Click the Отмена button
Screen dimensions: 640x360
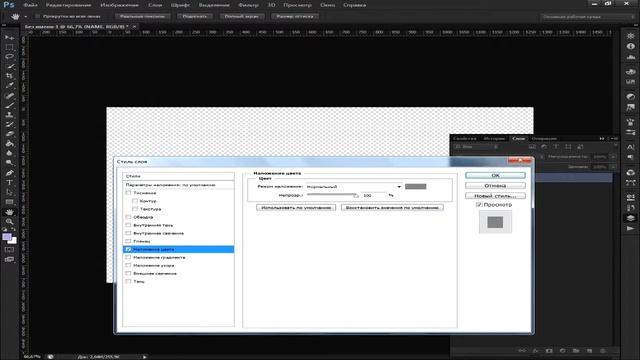[x=495, y=185]
